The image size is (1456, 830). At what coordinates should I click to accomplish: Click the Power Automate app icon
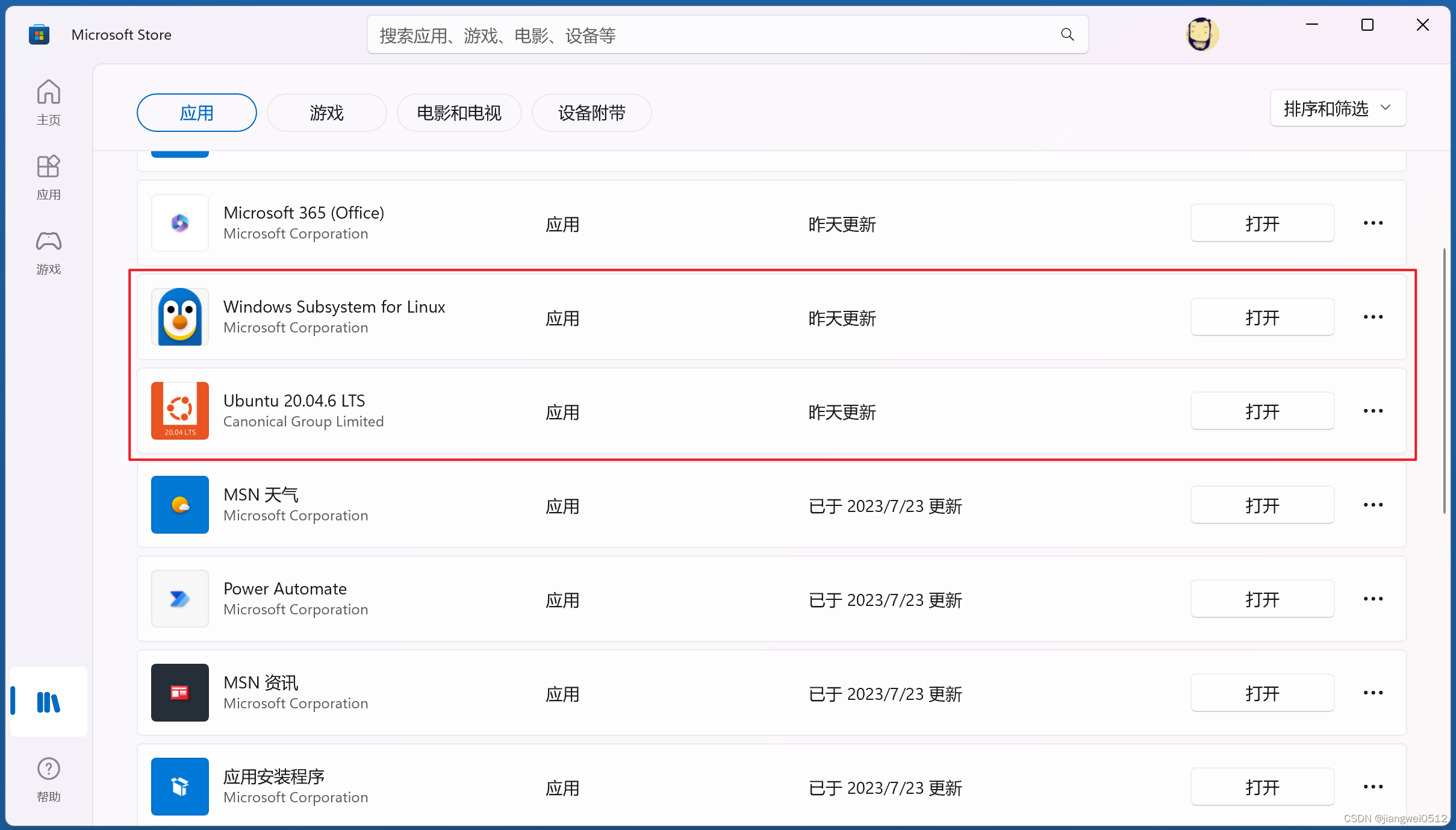click(180, 599)
